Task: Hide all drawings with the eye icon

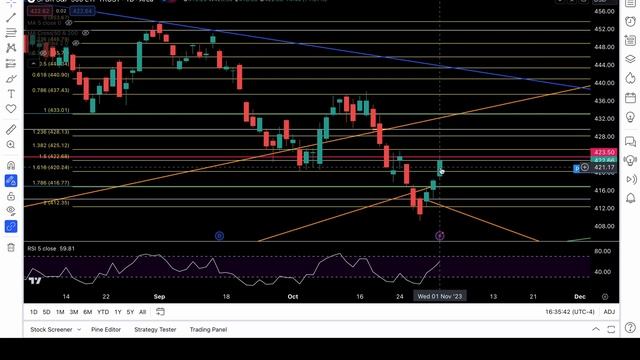Action: coord(11,211)
